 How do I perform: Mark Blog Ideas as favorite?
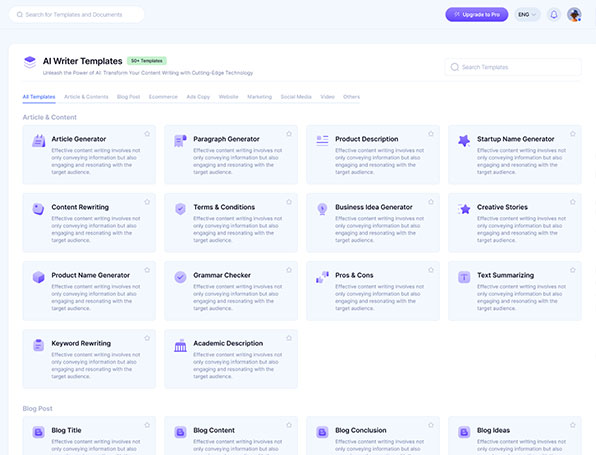pyautogui.click(x=572, y=425)
